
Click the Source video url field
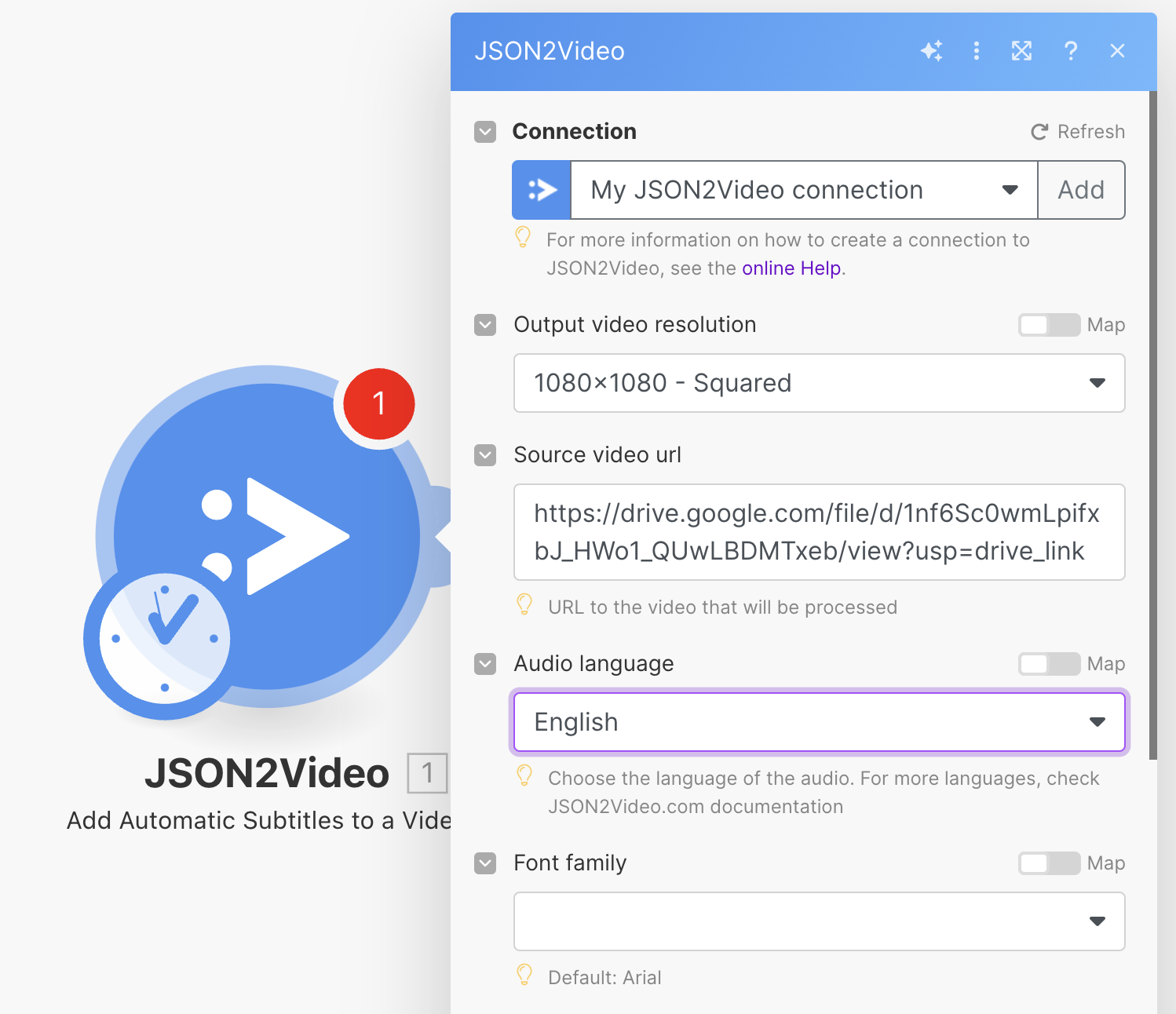tap(819, 532)
